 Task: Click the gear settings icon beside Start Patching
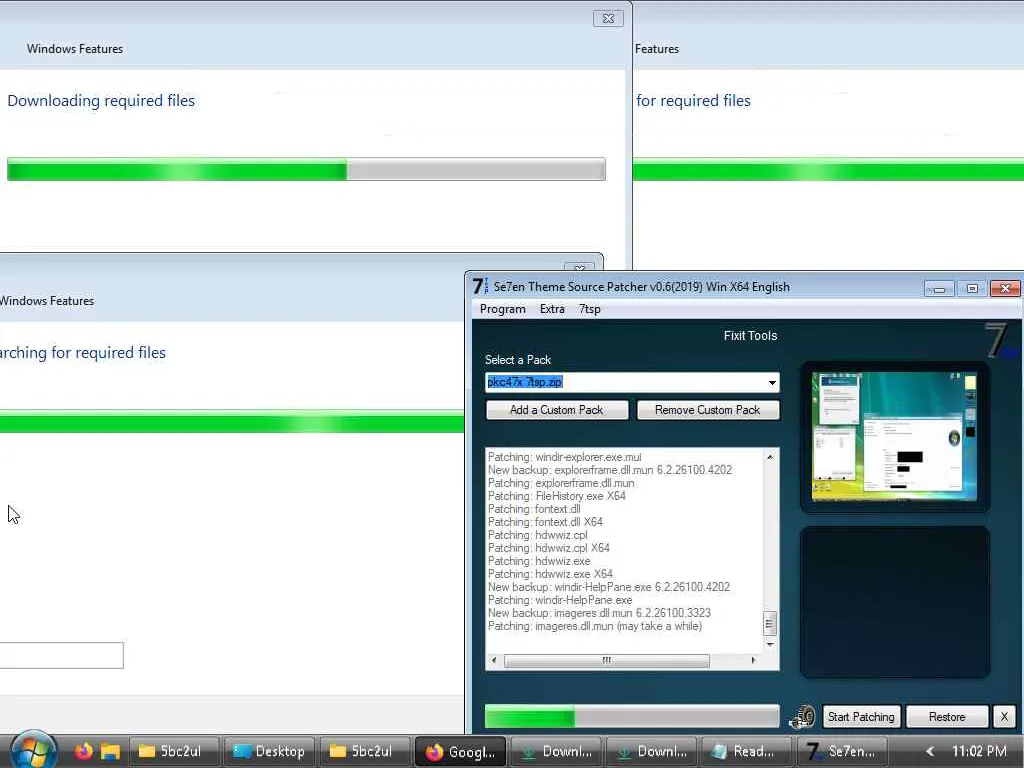(803, 716)
